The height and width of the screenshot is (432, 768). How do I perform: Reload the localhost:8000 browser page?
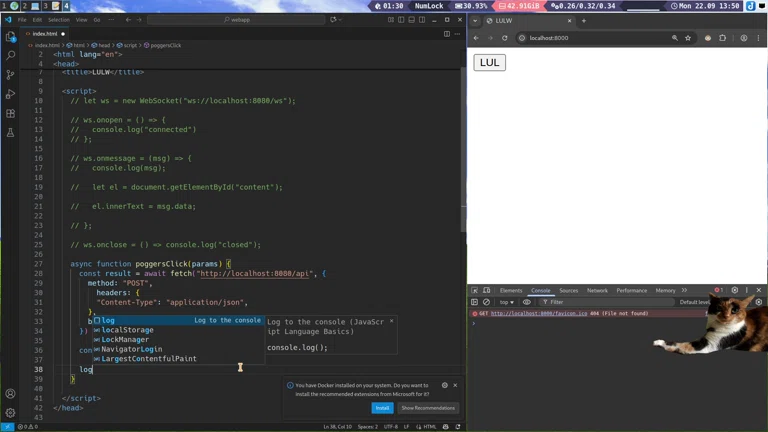pyautogui.click(x=504, y=38)
